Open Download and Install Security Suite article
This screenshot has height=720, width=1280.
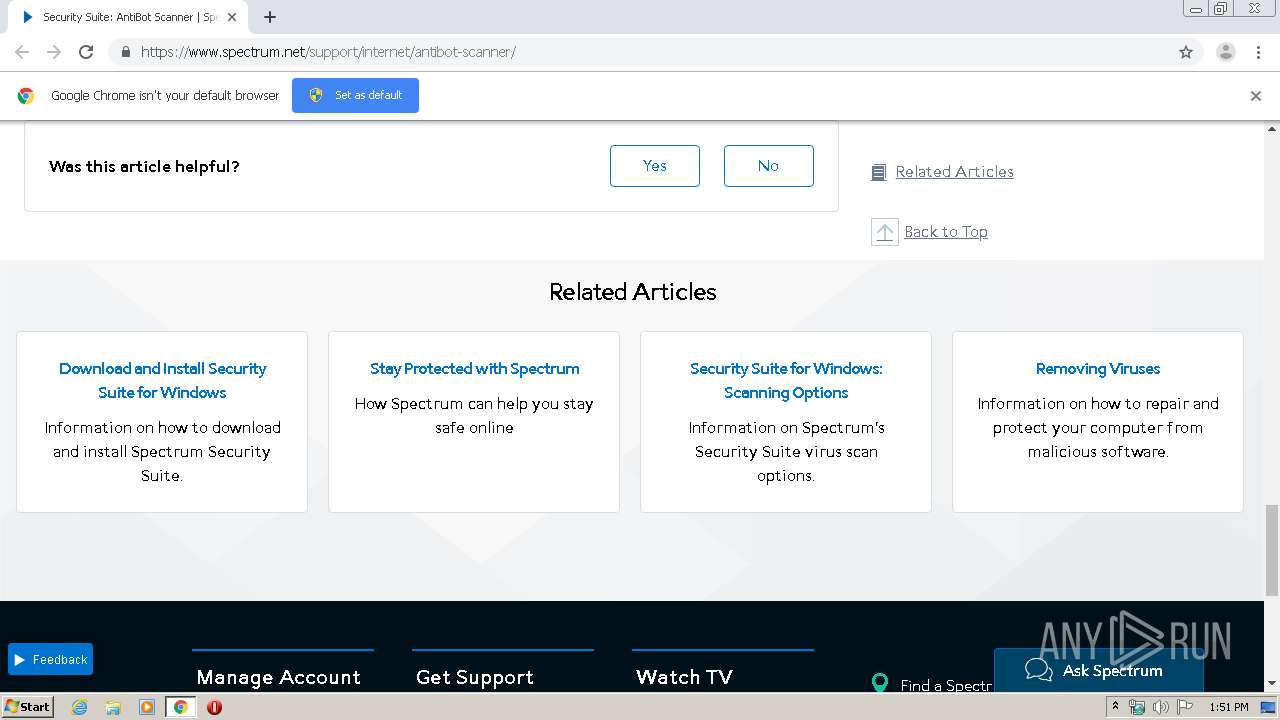tap(162, 380)
